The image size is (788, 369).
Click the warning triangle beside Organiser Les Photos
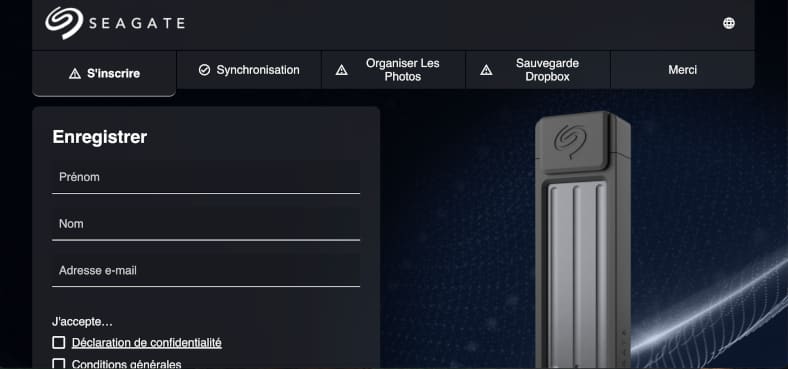pyautogui.click(x=342, y=70)
